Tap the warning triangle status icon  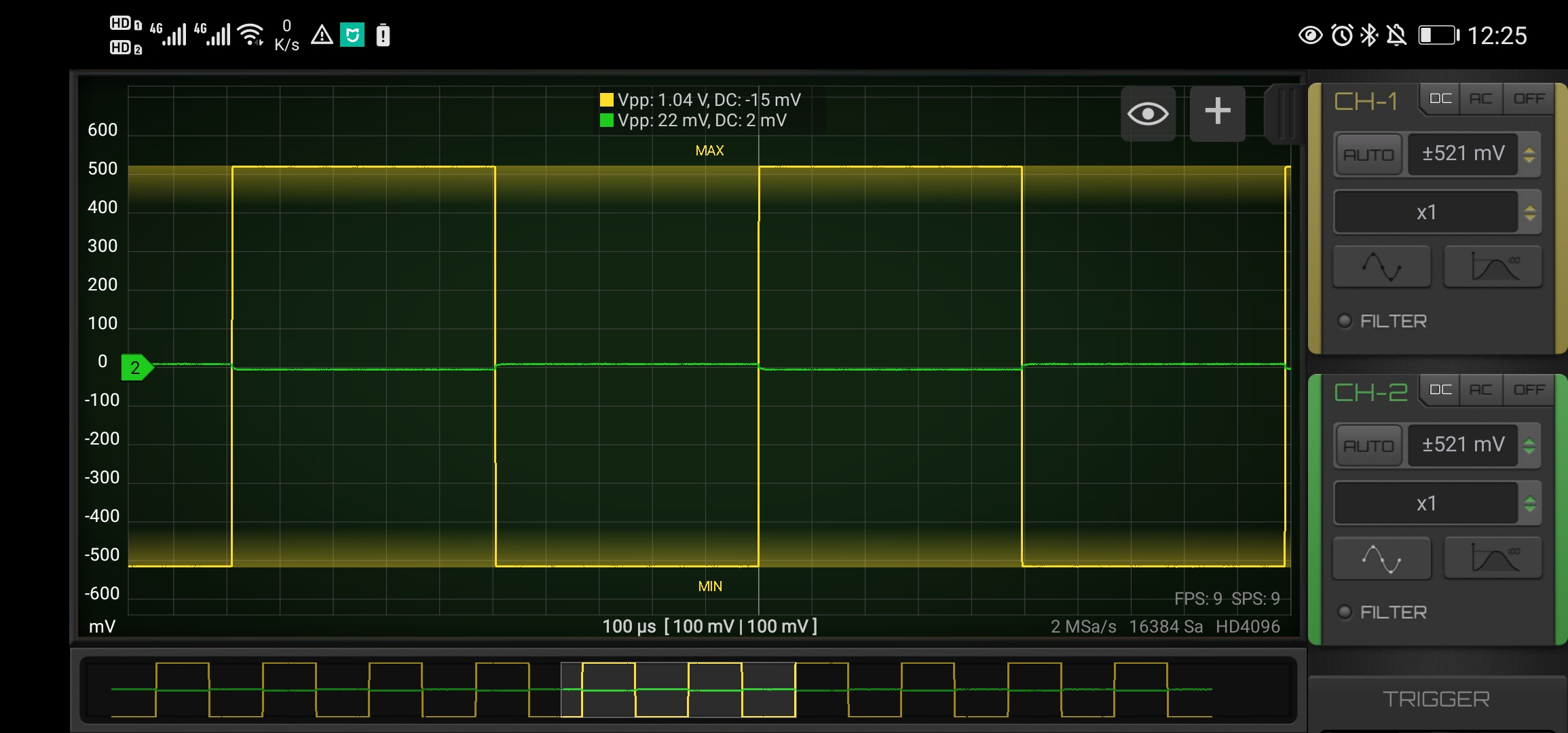[x=322, y=35]
